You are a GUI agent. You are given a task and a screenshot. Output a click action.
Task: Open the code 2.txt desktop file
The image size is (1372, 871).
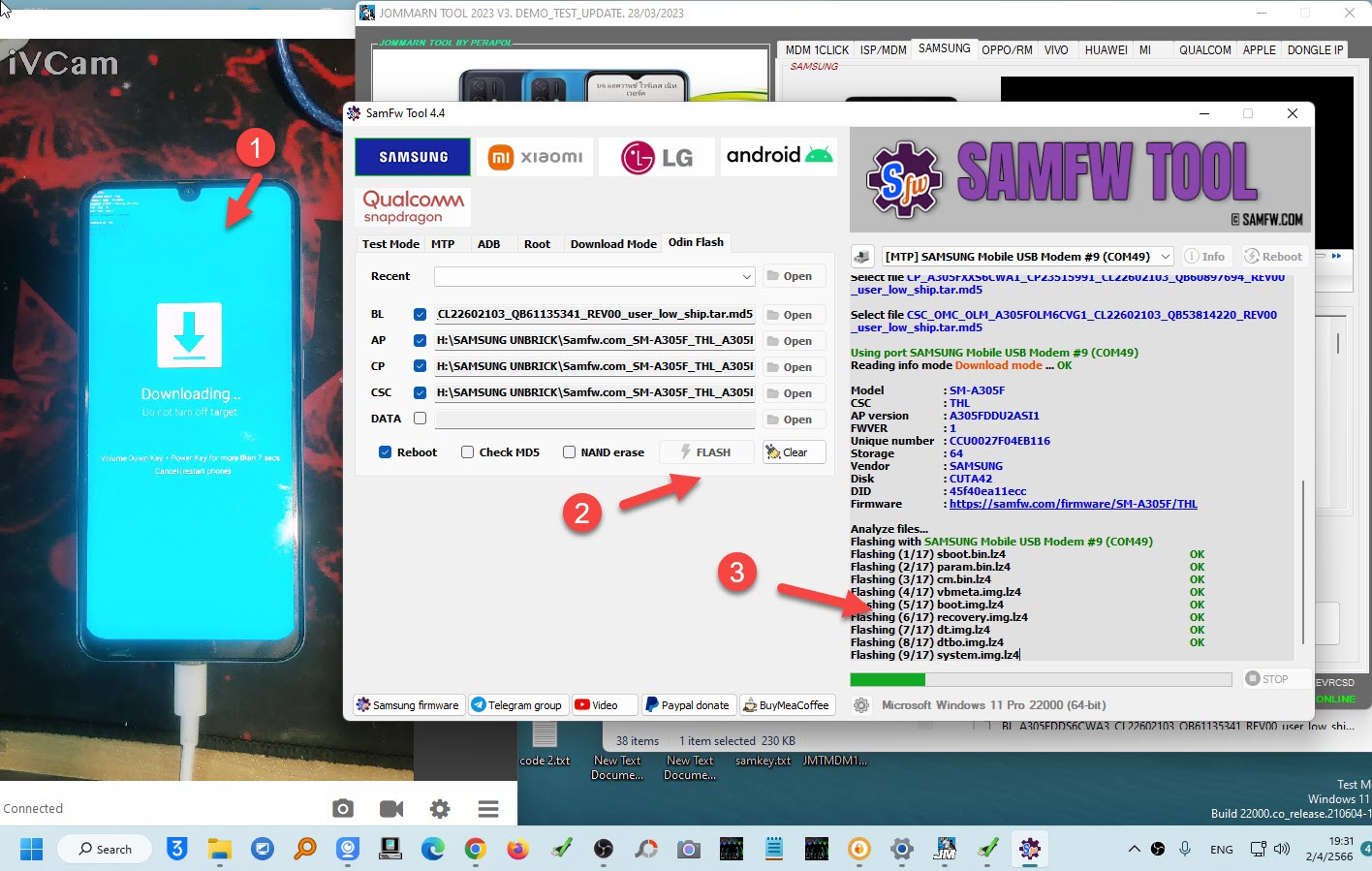point(545,744)
